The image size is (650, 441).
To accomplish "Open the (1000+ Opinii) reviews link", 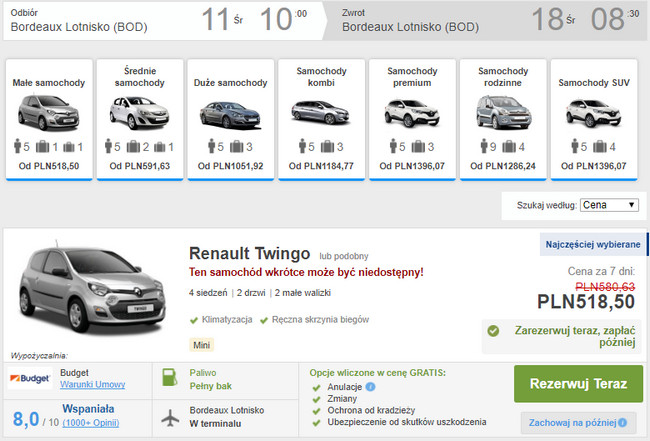I will 91,423.
